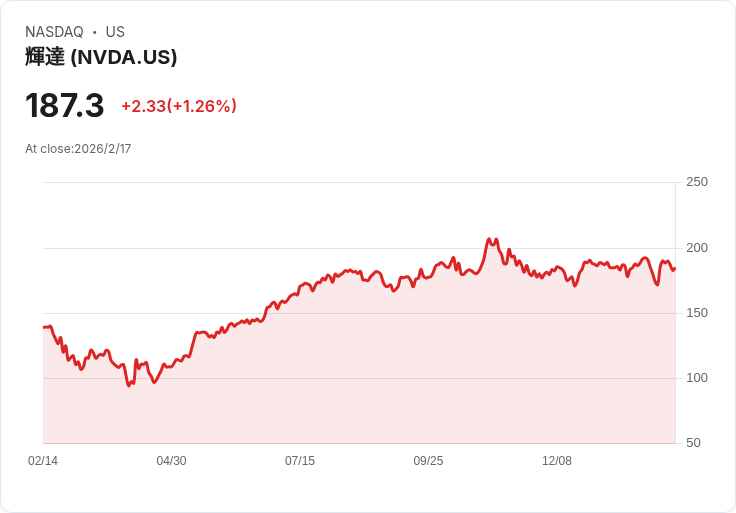Click the NVDA.US stock title

(101, 57)
